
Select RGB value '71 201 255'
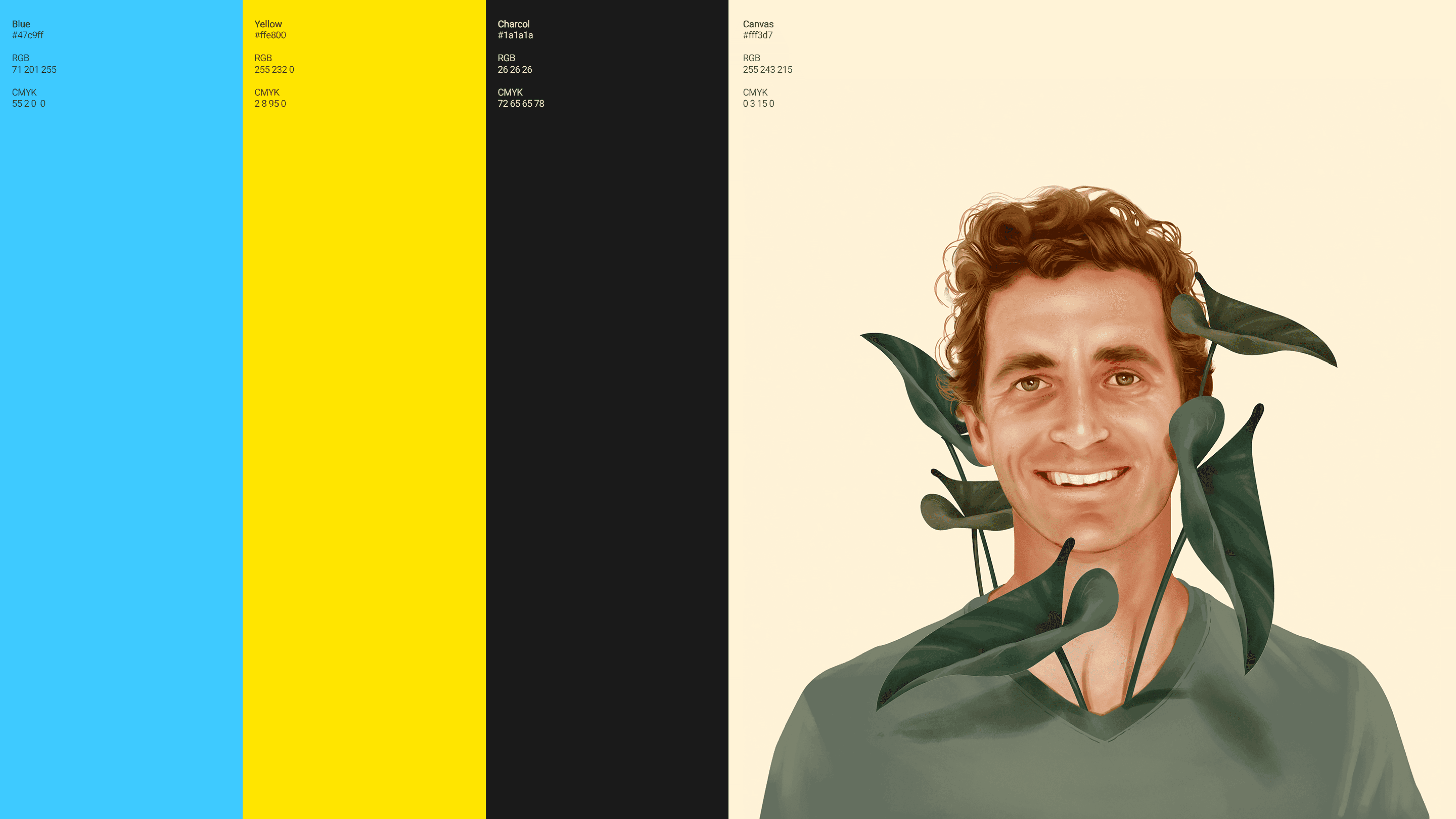(x=34, y=70)
